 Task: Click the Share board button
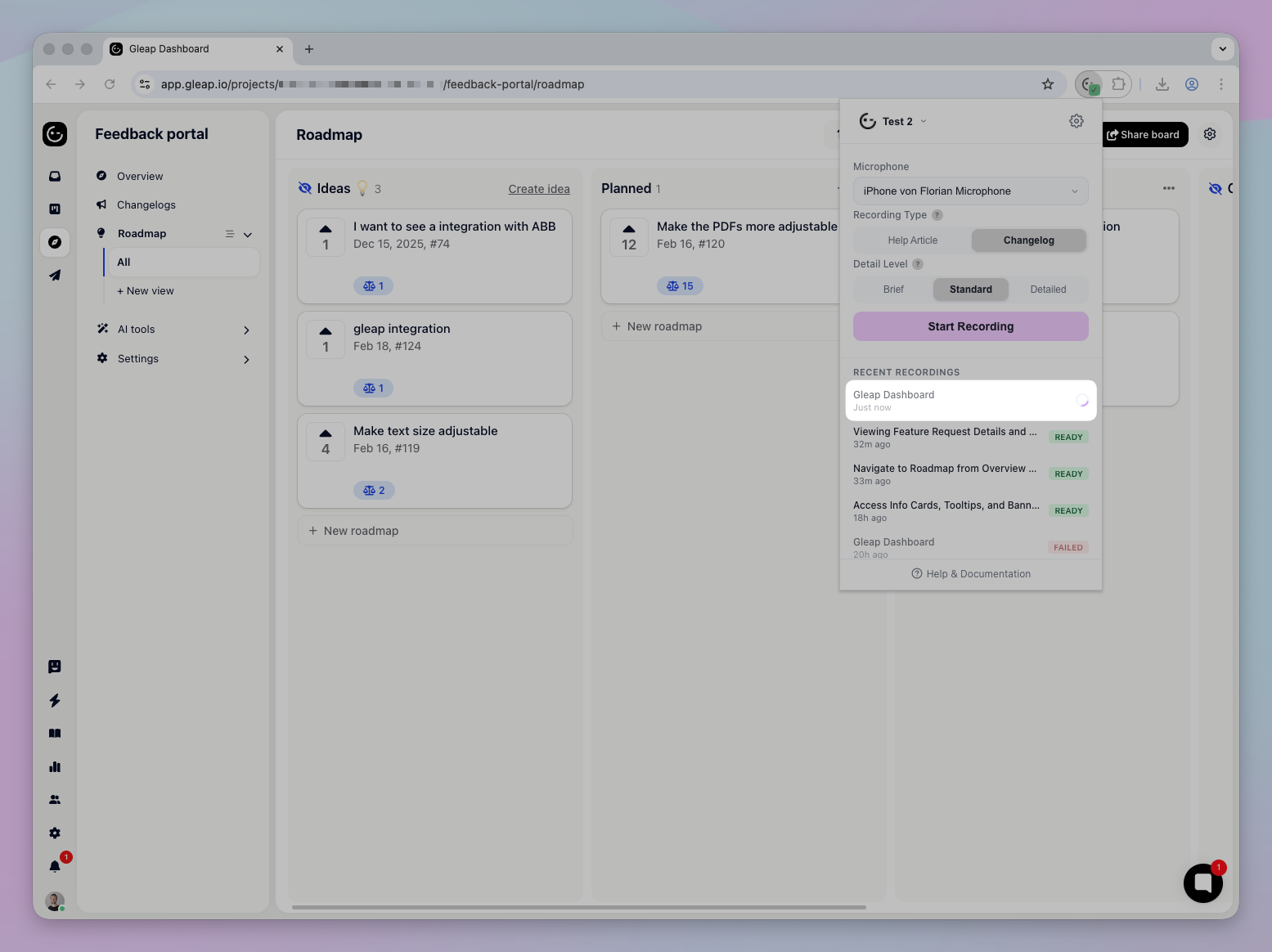[x=1144, y=135]
